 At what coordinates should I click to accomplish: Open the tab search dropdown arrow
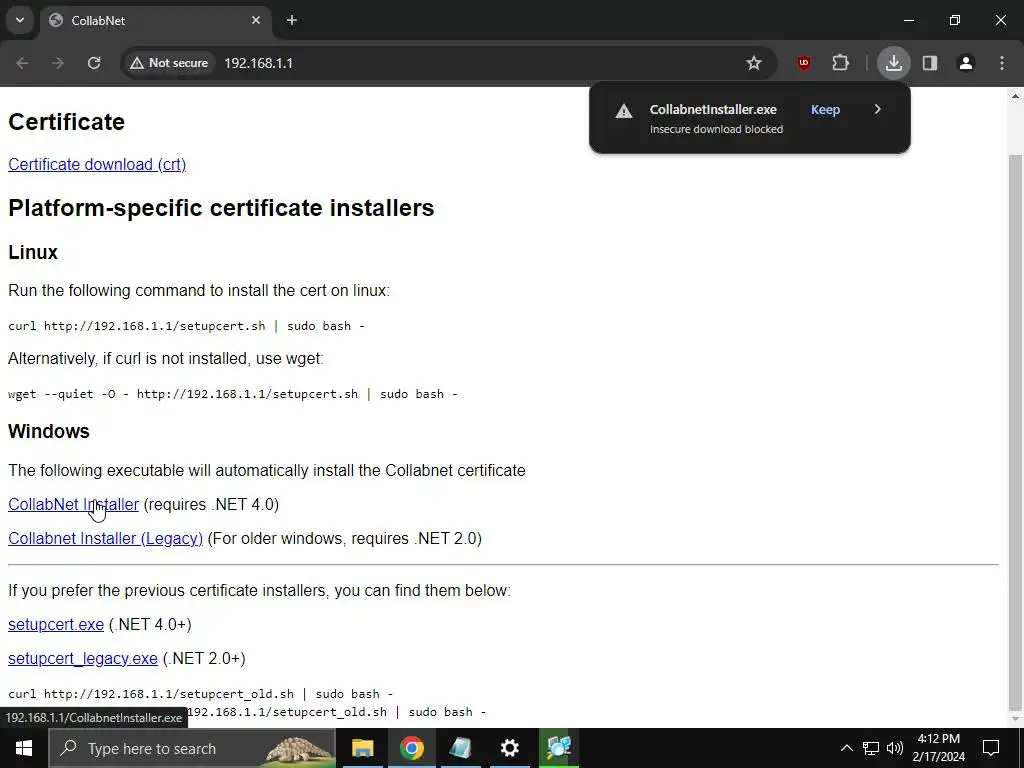coord(20,20)
